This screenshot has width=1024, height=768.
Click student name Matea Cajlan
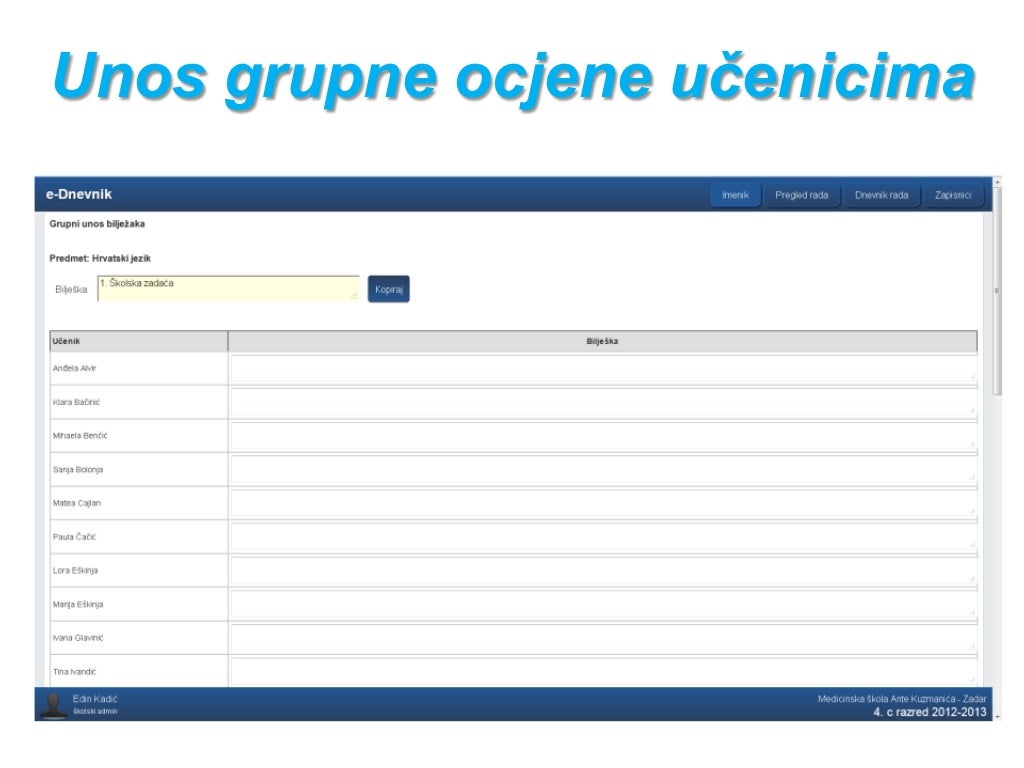[x=77, y=503]
